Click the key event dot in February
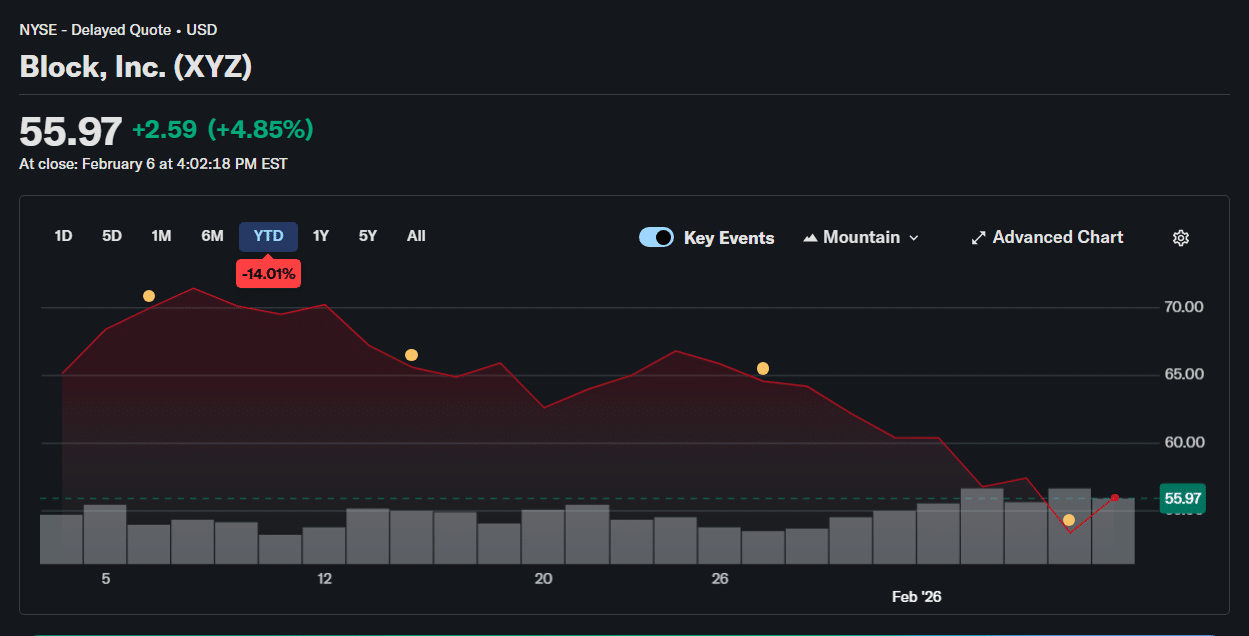 point(1069,520)
